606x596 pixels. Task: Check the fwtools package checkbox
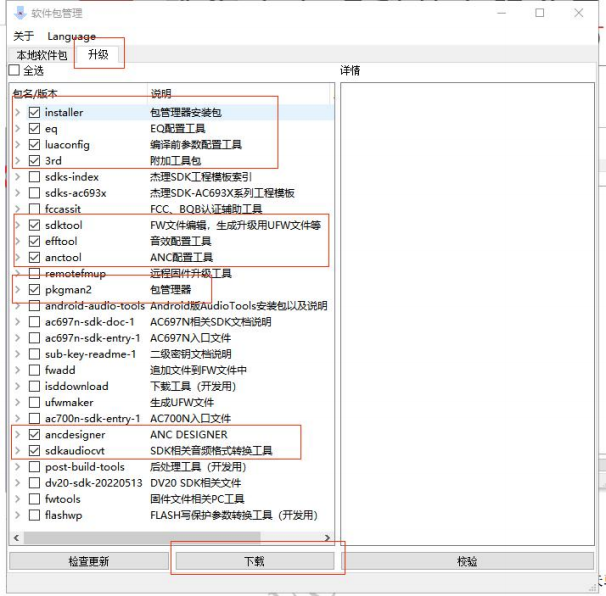point(34,499)
